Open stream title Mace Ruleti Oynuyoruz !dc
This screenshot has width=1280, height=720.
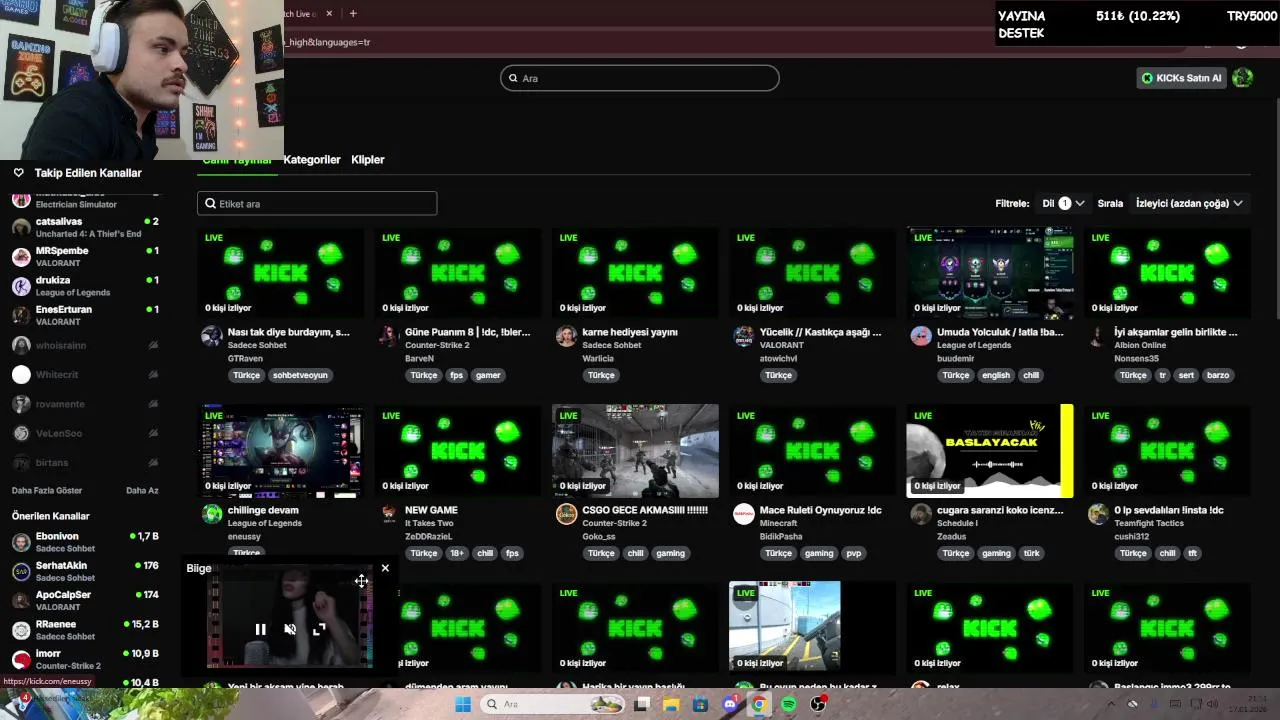(x=821, y=510)
